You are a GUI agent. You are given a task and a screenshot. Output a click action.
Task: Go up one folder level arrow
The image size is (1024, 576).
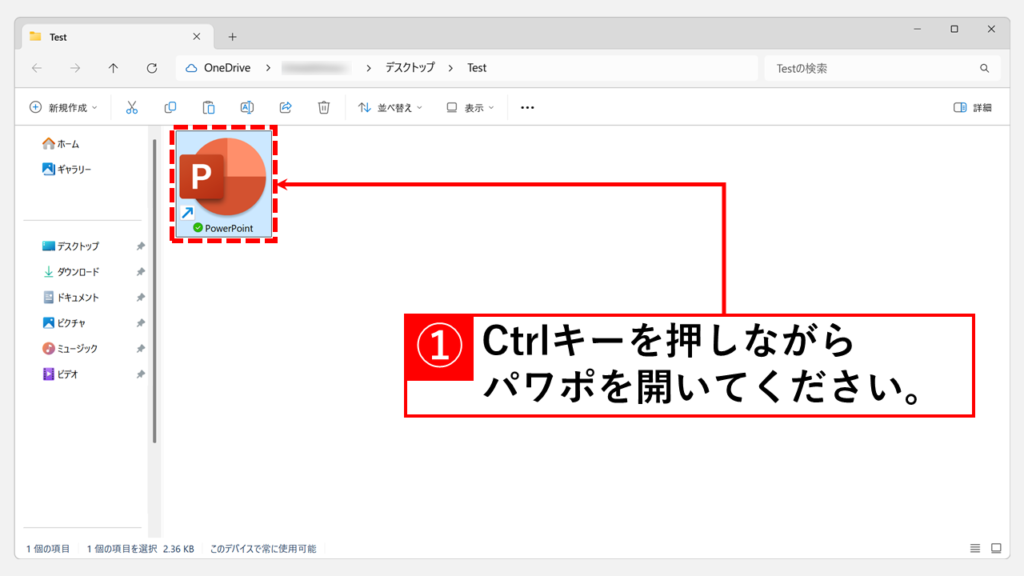coord(113,68)
